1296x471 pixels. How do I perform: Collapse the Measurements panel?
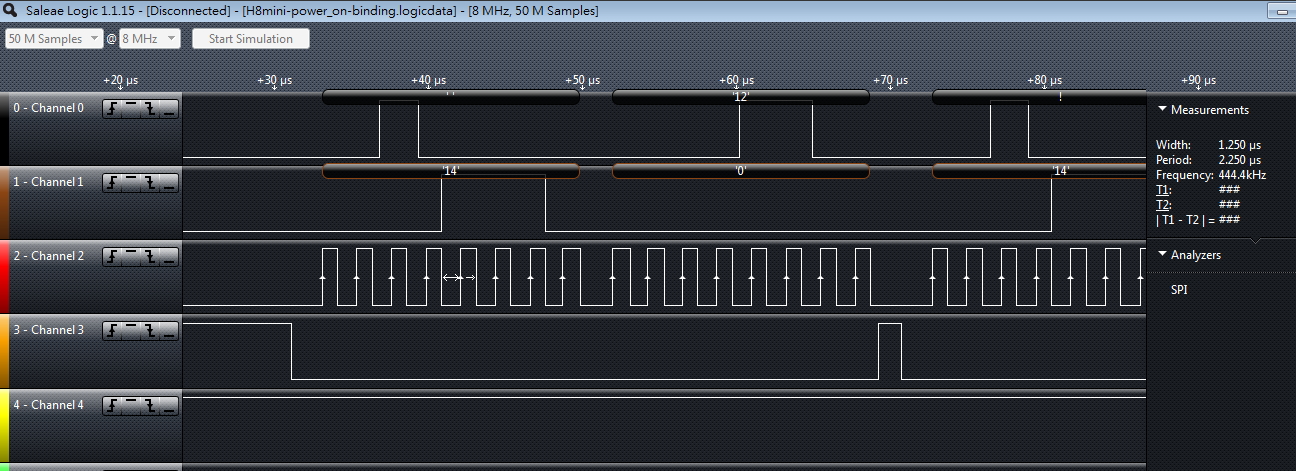click(x=1162, y=110)
